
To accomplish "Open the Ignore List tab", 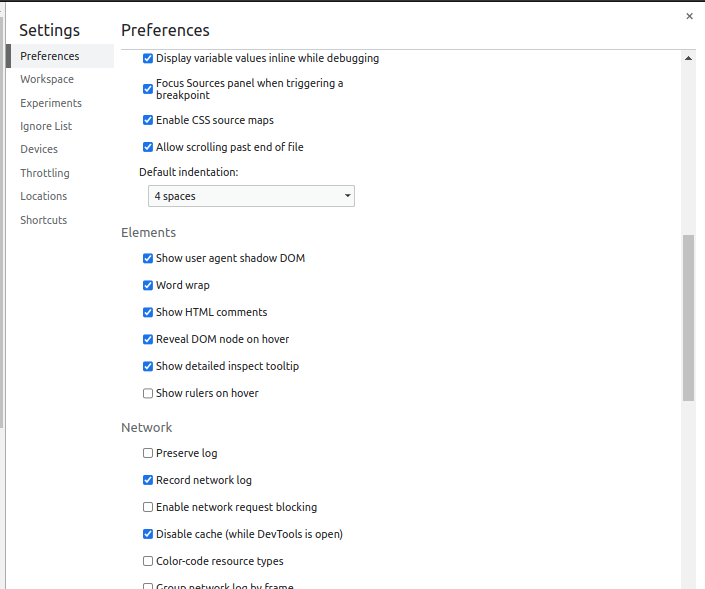I will click(x=46, y=126).
